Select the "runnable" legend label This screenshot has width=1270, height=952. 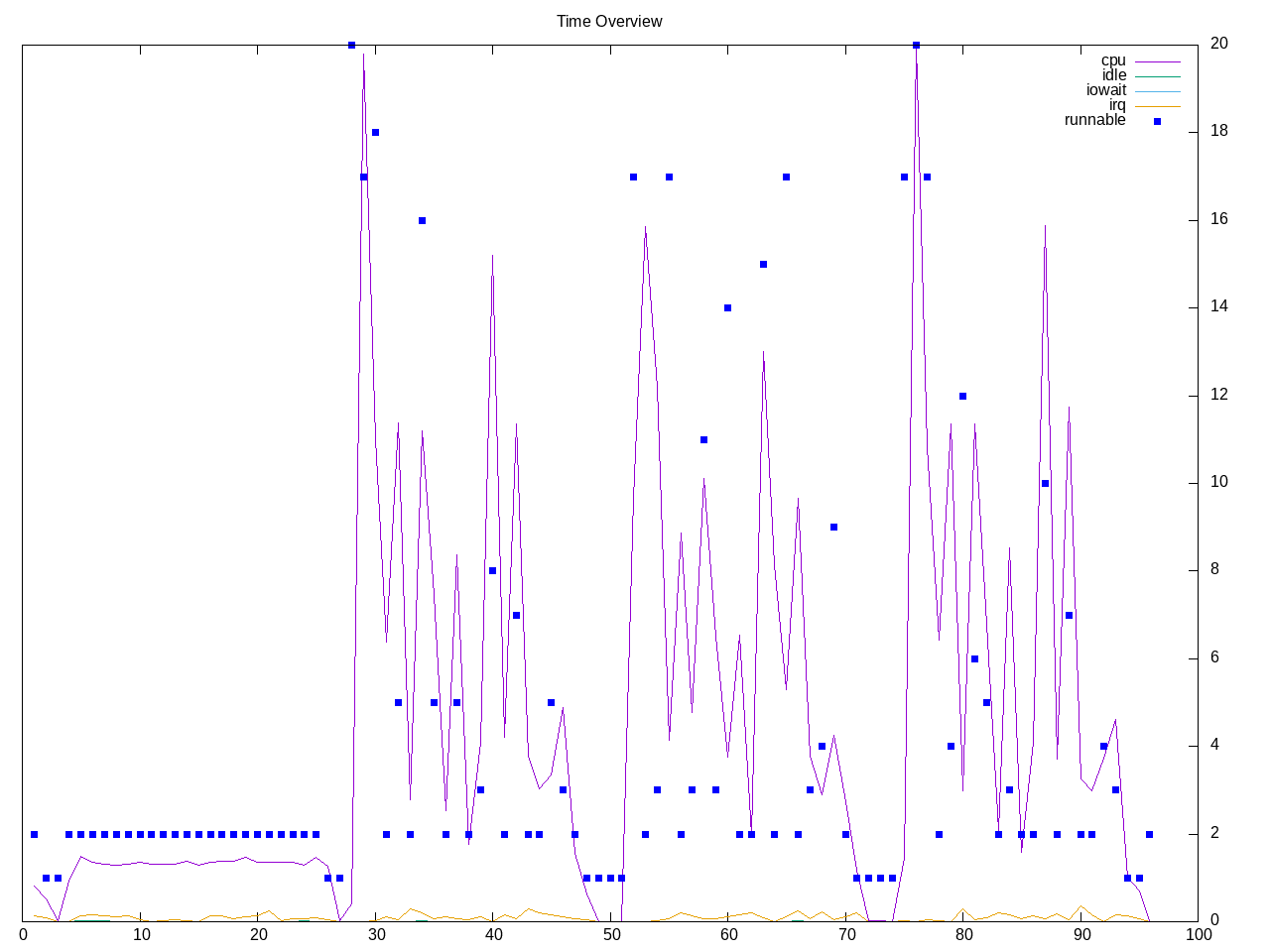coord(1094,120)
